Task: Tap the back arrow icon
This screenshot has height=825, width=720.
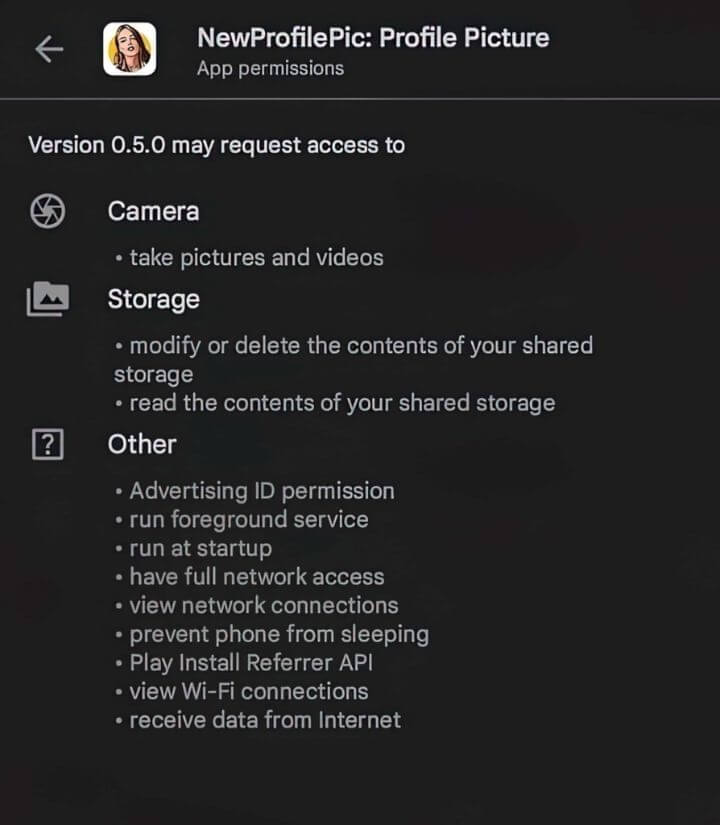Action: [49, 50]
